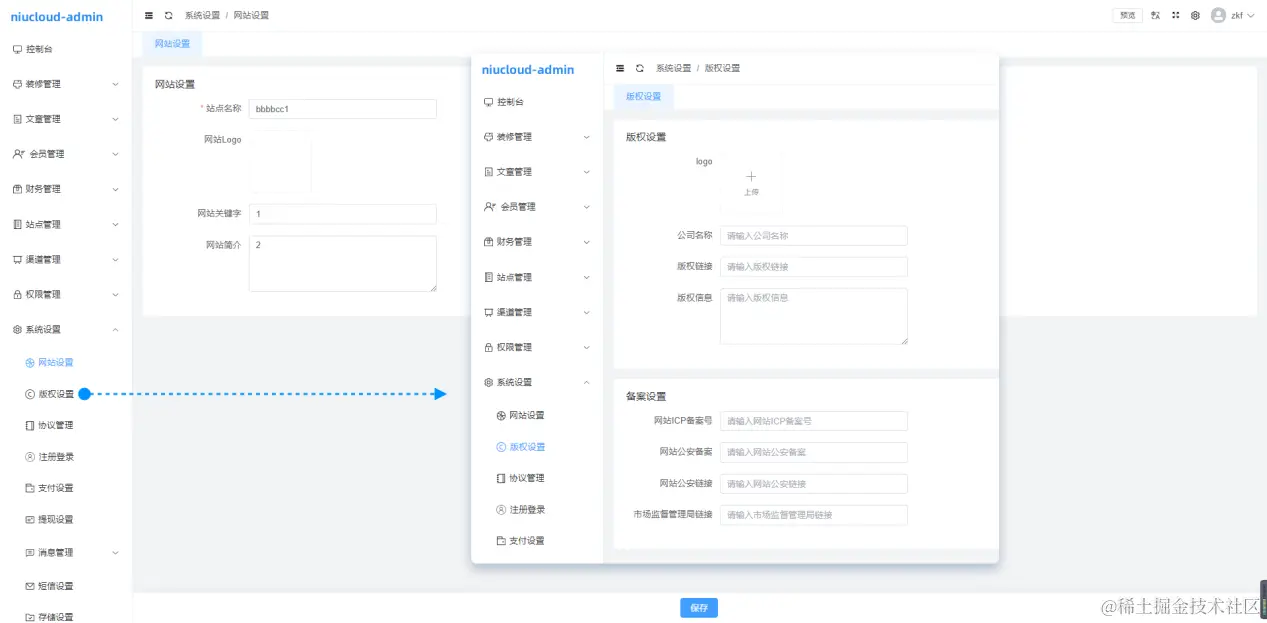Click the fullscreen icon near user avatar

pyautogui.click(x=1174, y=15)
